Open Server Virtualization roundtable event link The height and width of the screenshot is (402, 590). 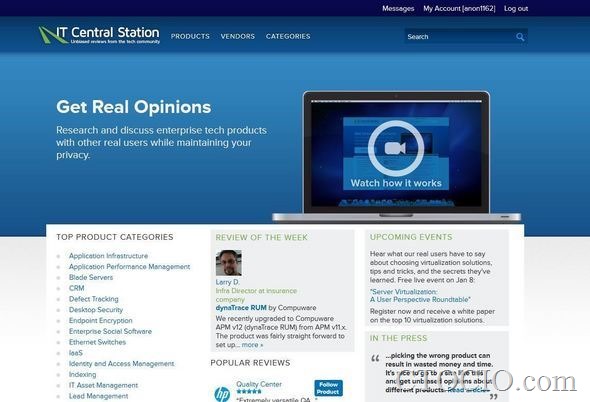pyautogui.click(x=420, y=296)
